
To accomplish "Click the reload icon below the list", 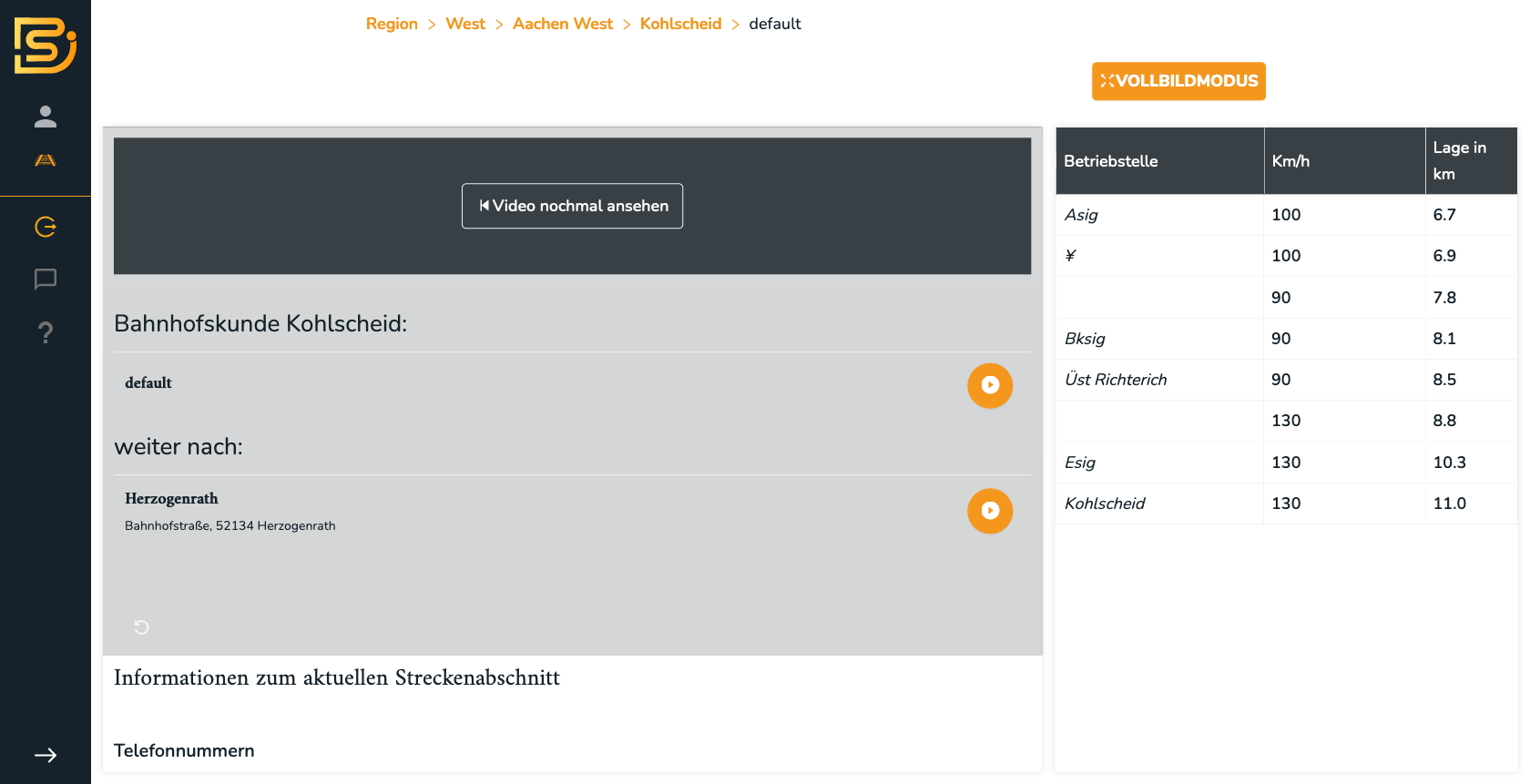I will pyautogui.click(x=142, y=626).
